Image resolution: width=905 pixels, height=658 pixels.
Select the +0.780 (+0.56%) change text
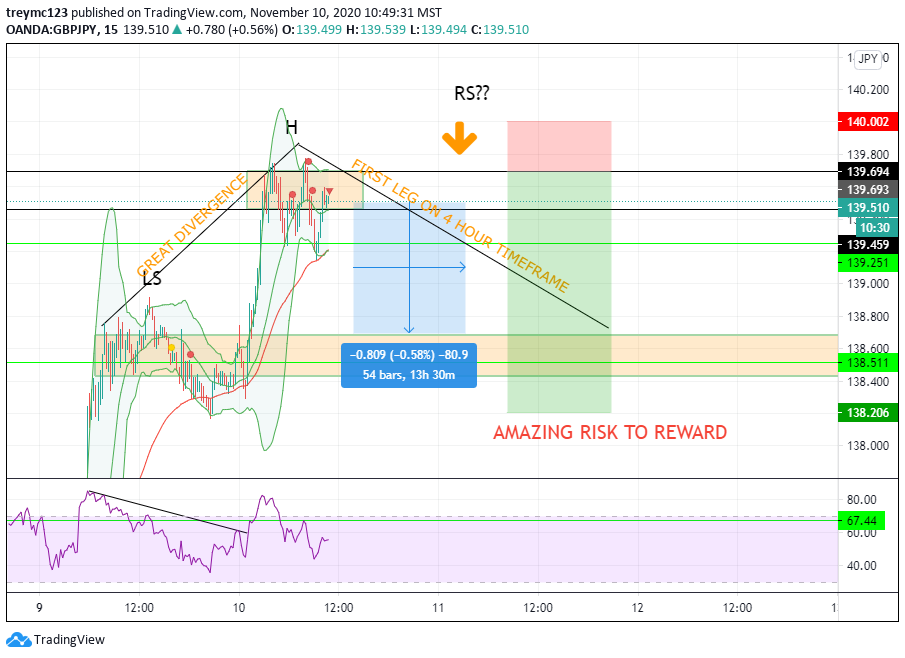(x=231, y=29)
